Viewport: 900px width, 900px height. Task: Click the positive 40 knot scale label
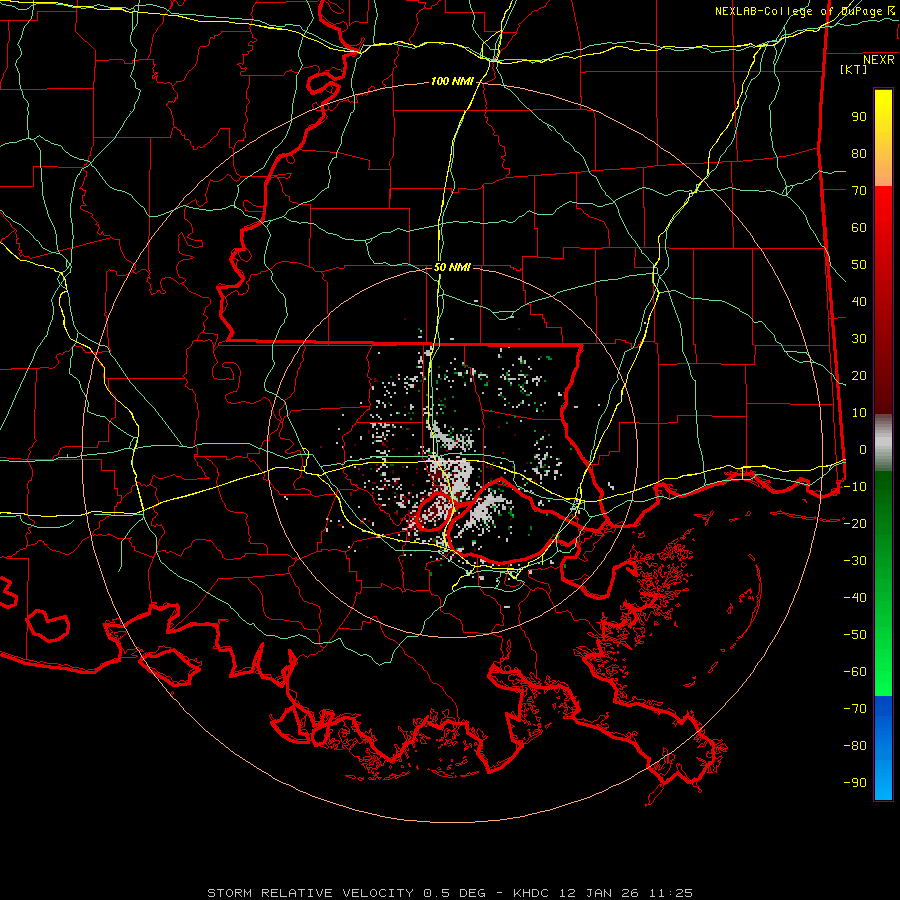859,302
